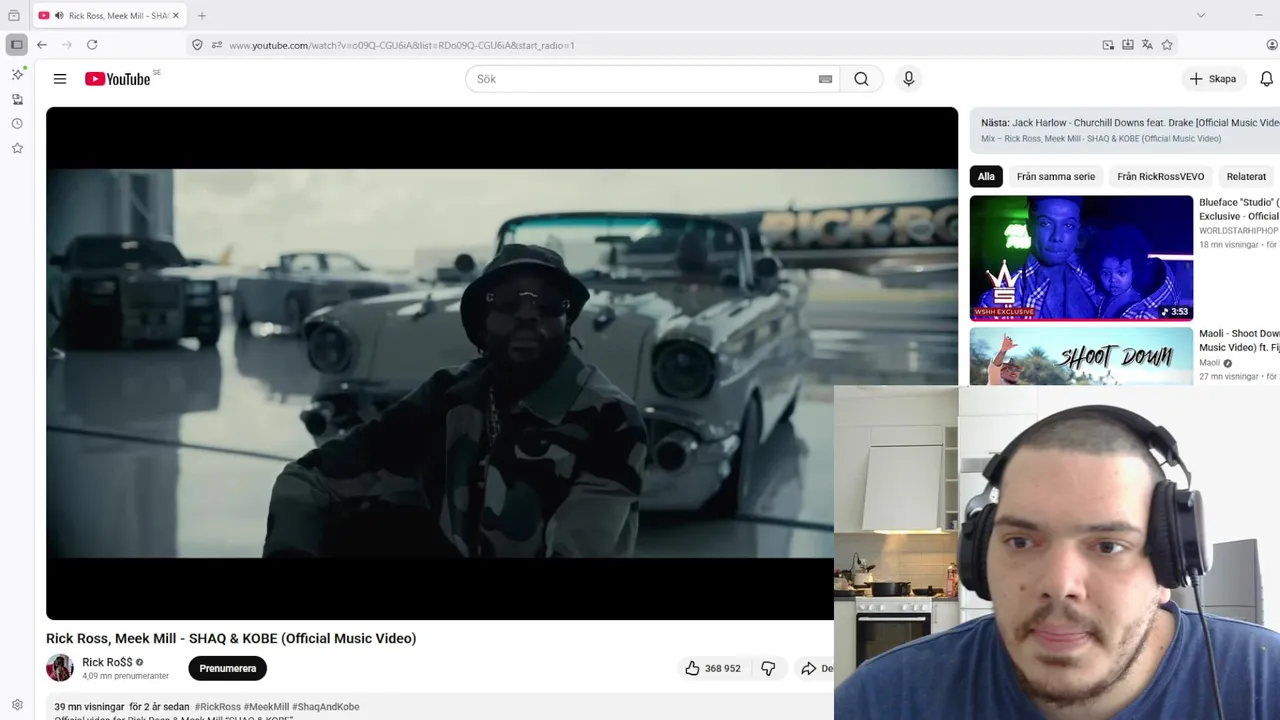Open history clock sidebar icon
The height and width of the screenshot is (720, 1280).
coord(17,124)
